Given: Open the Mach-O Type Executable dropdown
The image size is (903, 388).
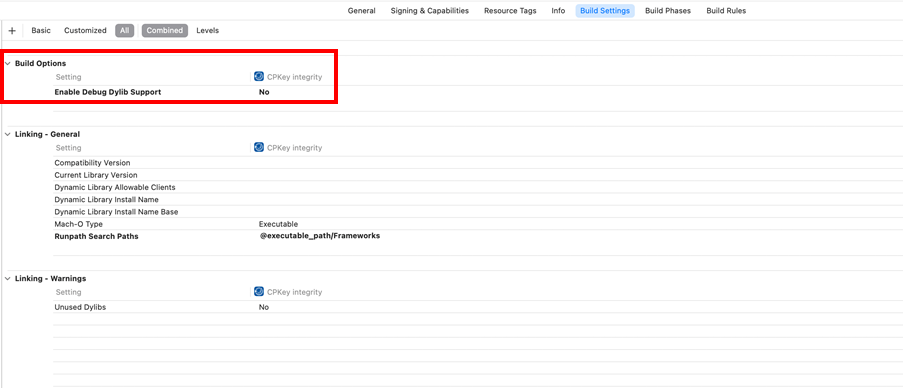Looking at the screenshot, I should (278, 224).
